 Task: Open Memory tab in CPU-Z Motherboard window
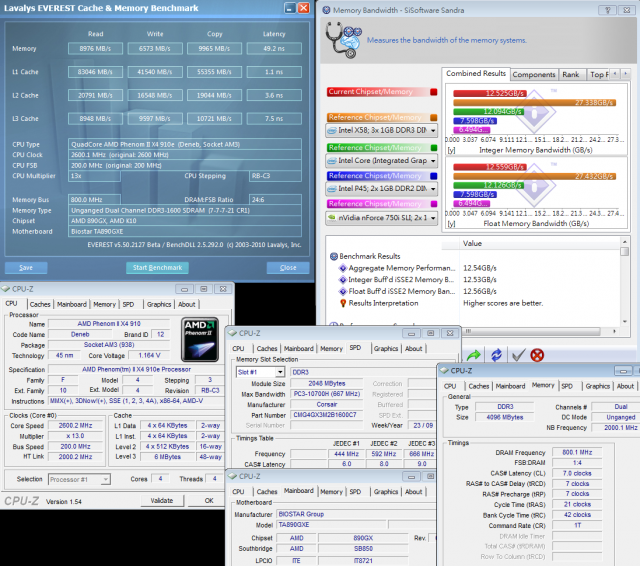(x=331, y=492)
